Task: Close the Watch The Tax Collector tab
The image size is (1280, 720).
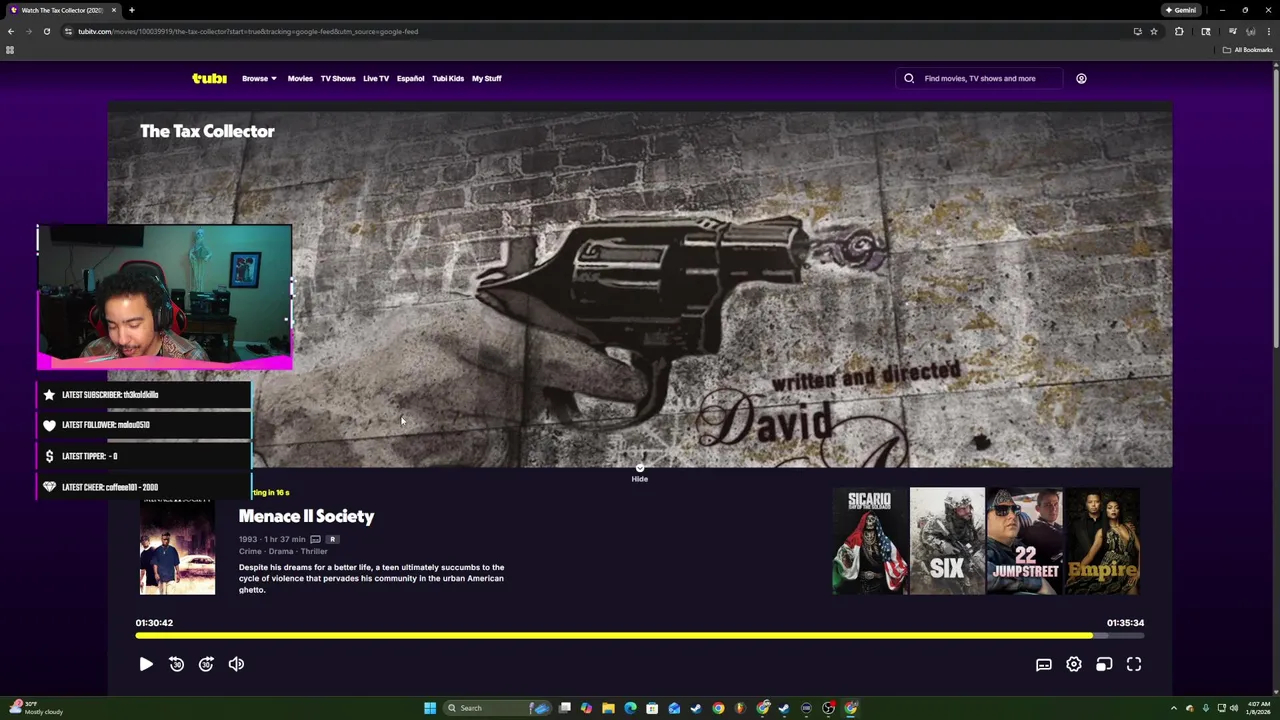Action: point(113,10)
